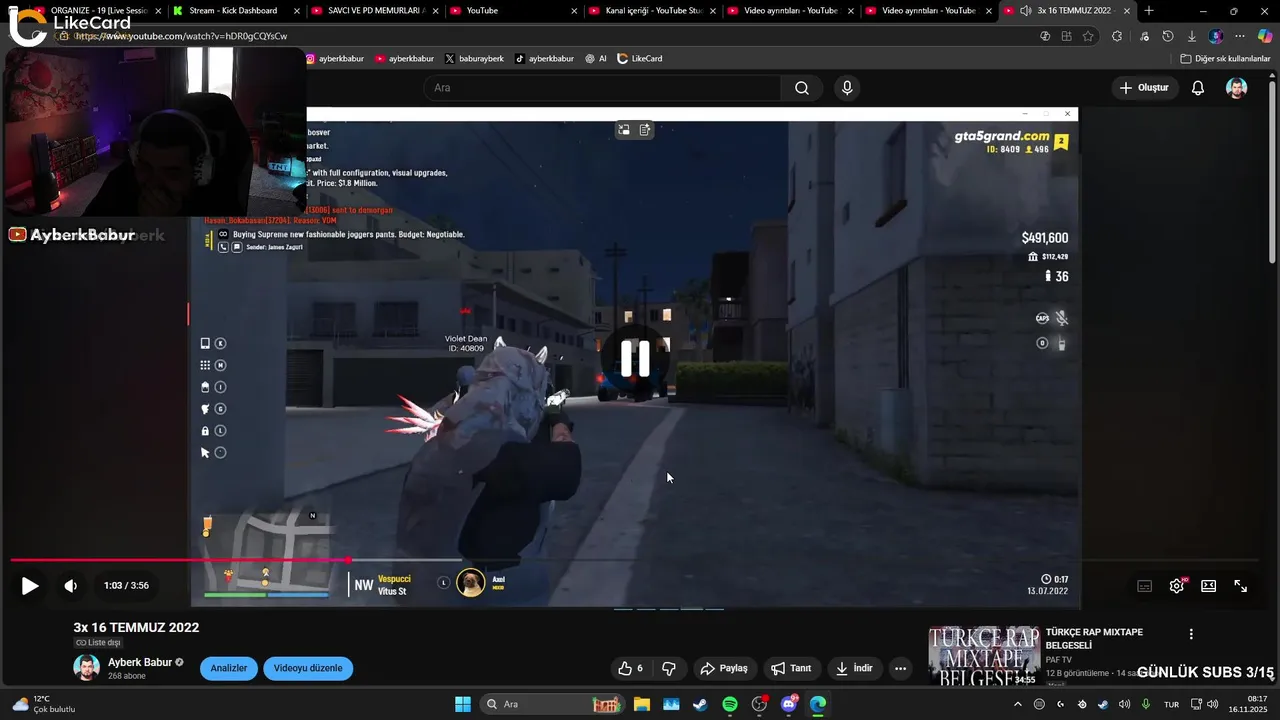This screenshot has height=720, width=1280.
Task: Open the X baburayberk bookmark
Action: [x=475, y=58]
